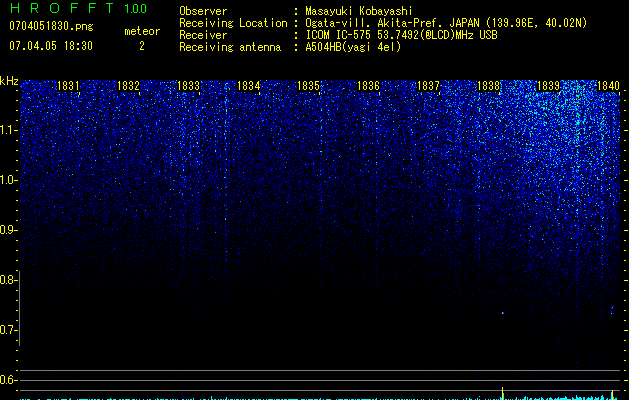The image size is (629, 400).
Task: Click the HROFFT program title
Action: pos(62,8)
